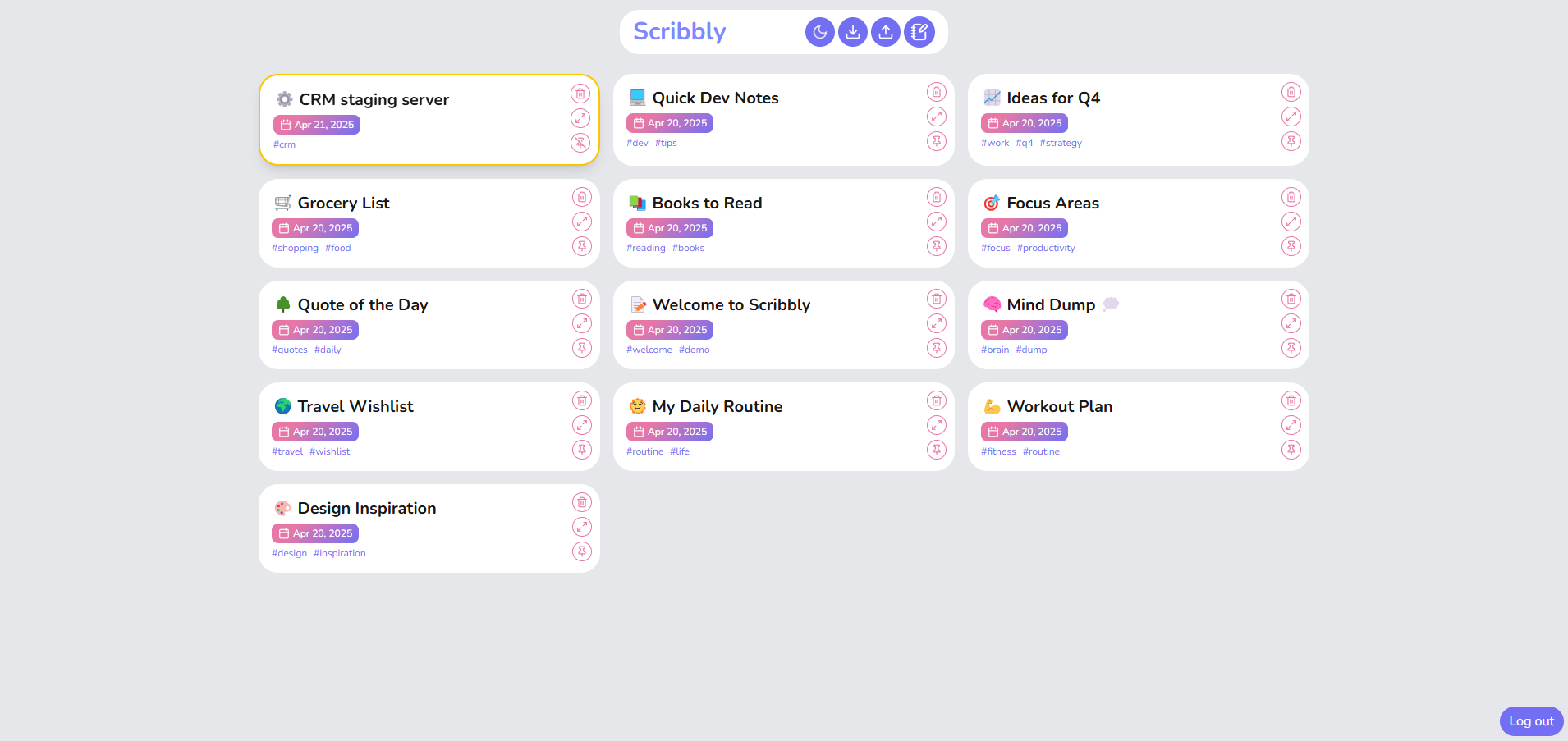This screenshot has width=1568, height=741.
Task: Pin the Focus Areas note
Action: point(1291,246)
